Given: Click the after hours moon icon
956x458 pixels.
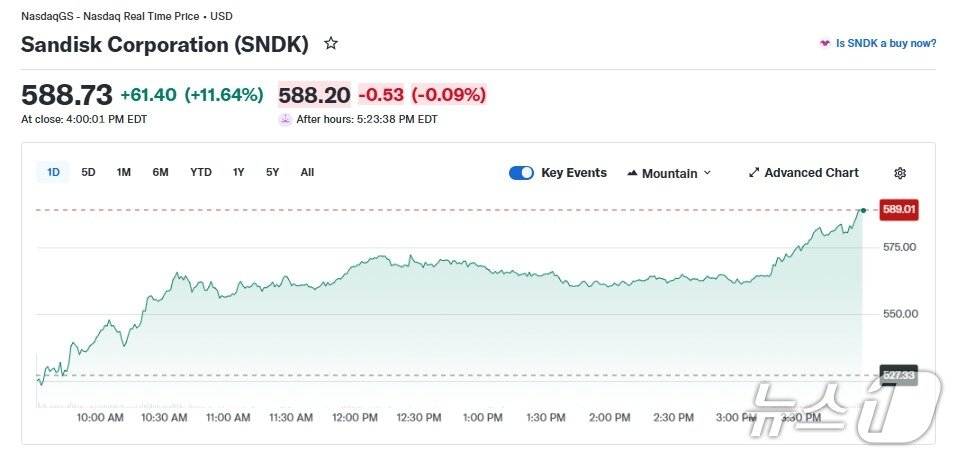Looking at the screenshot, I should [x=285, y=119].
